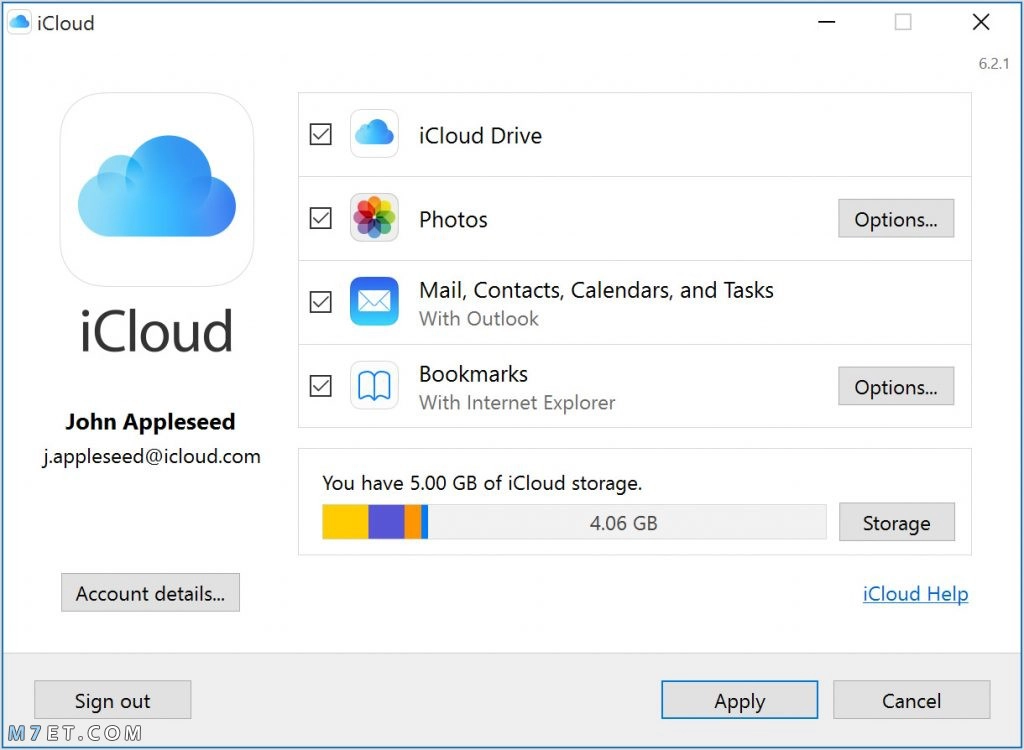1024x750 pixels.
Task: Select the iCloud Drive label
Action: (x=481, y=135)
